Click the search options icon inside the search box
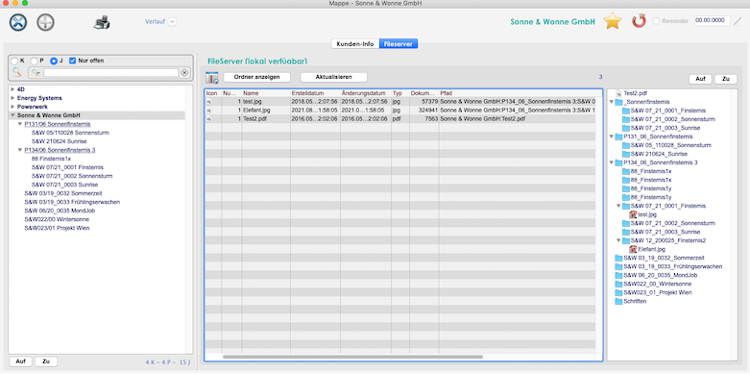Screen dimensions: 750x375 [x=36, y=73]
